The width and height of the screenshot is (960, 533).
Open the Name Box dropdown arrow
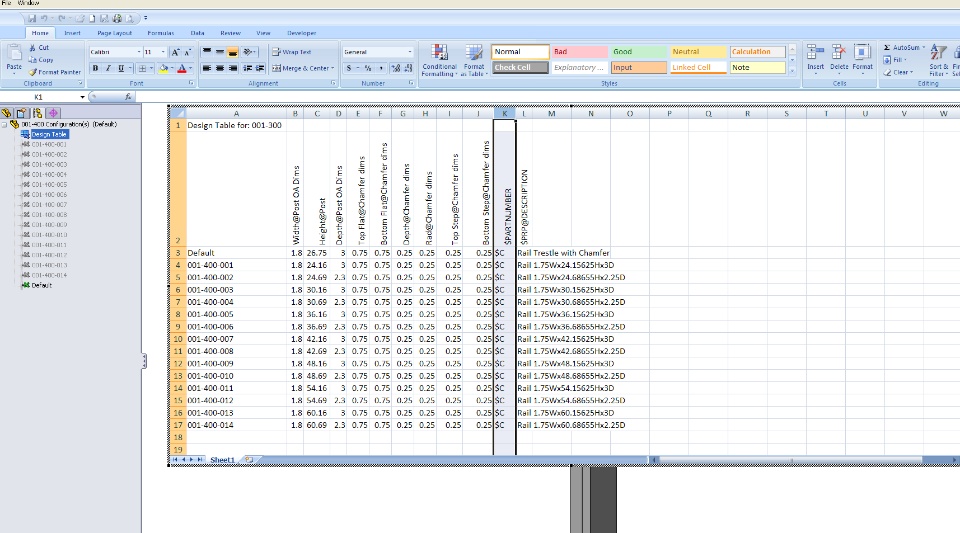coord(83,97)
